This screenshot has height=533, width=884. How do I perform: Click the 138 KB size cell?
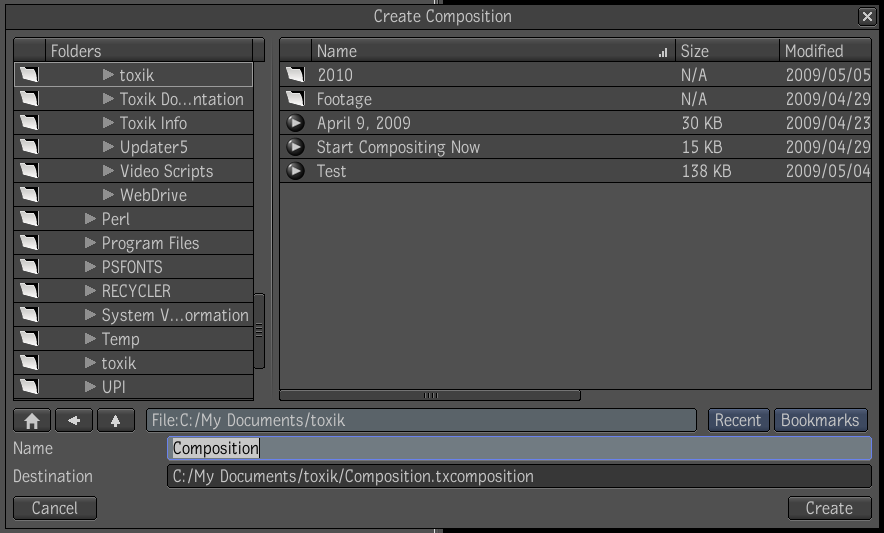point(706,171)
